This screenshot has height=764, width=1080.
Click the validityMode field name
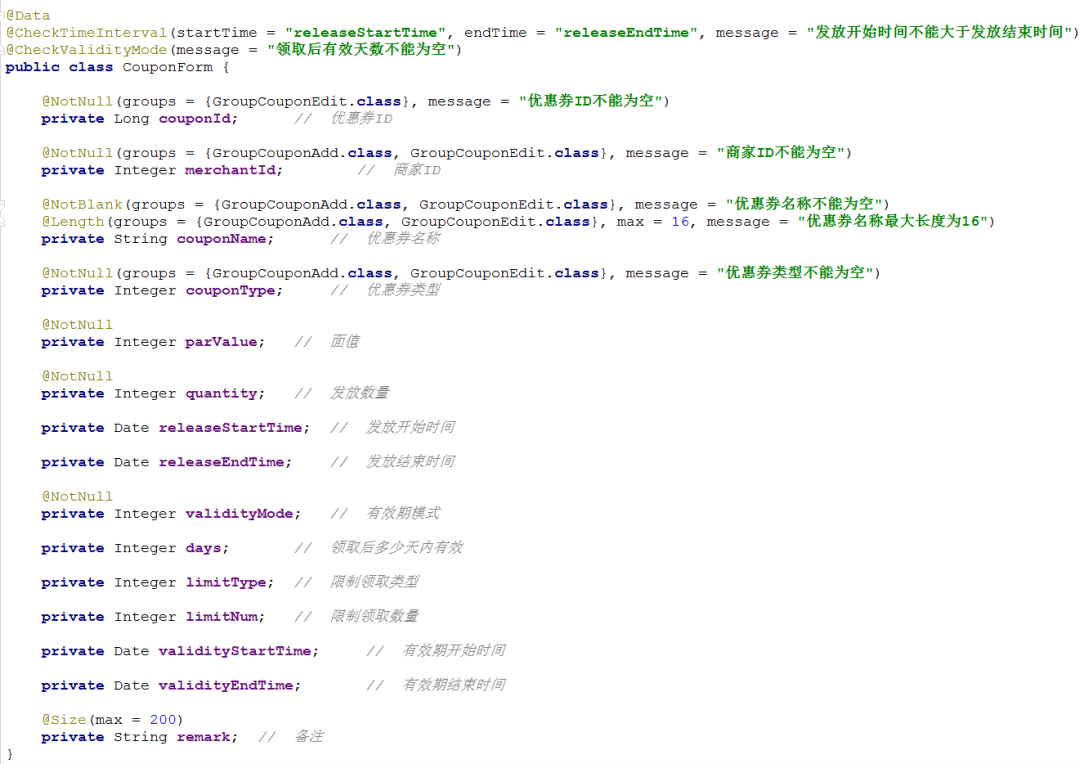240,514
